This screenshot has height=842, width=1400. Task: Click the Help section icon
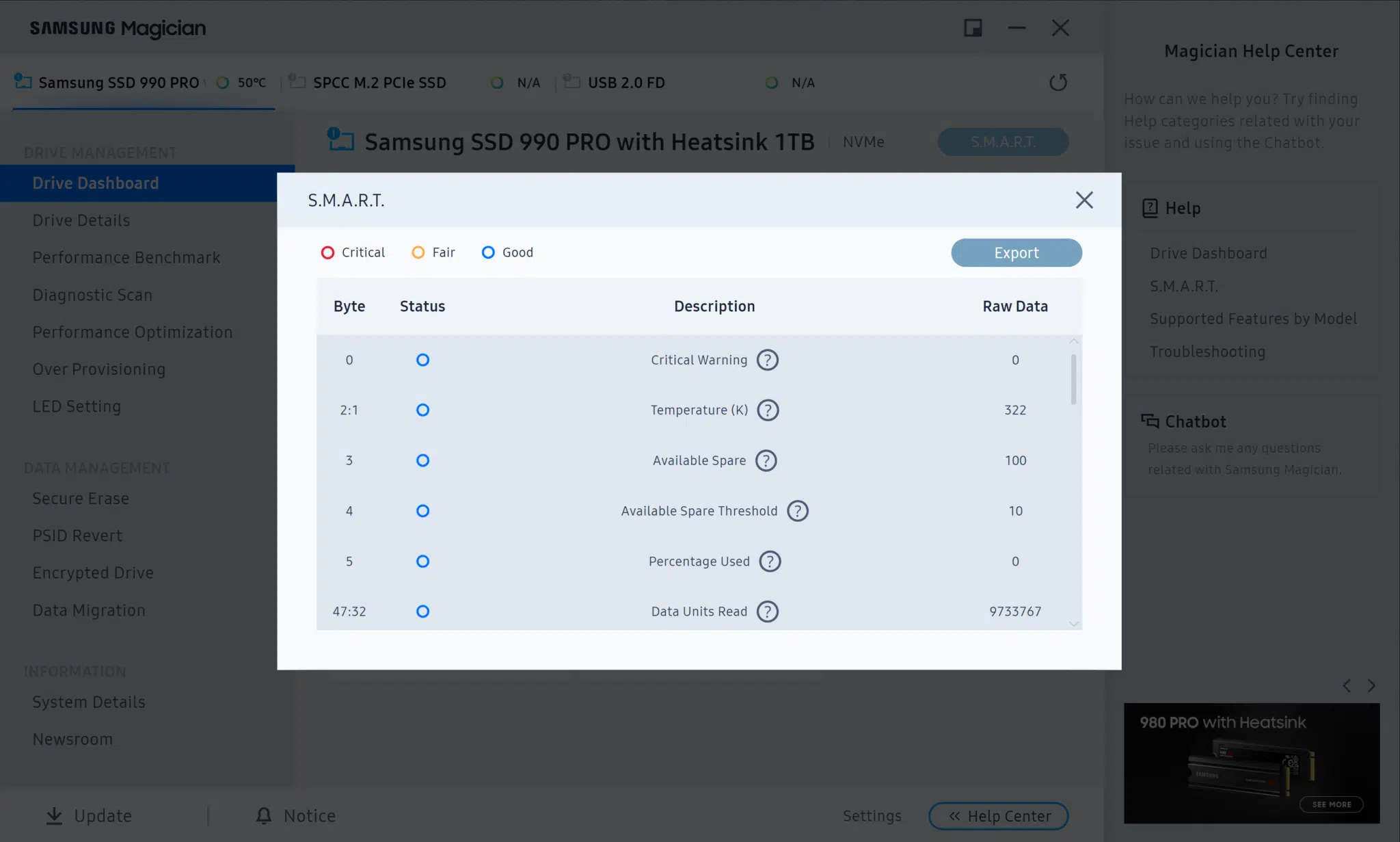1150,208
